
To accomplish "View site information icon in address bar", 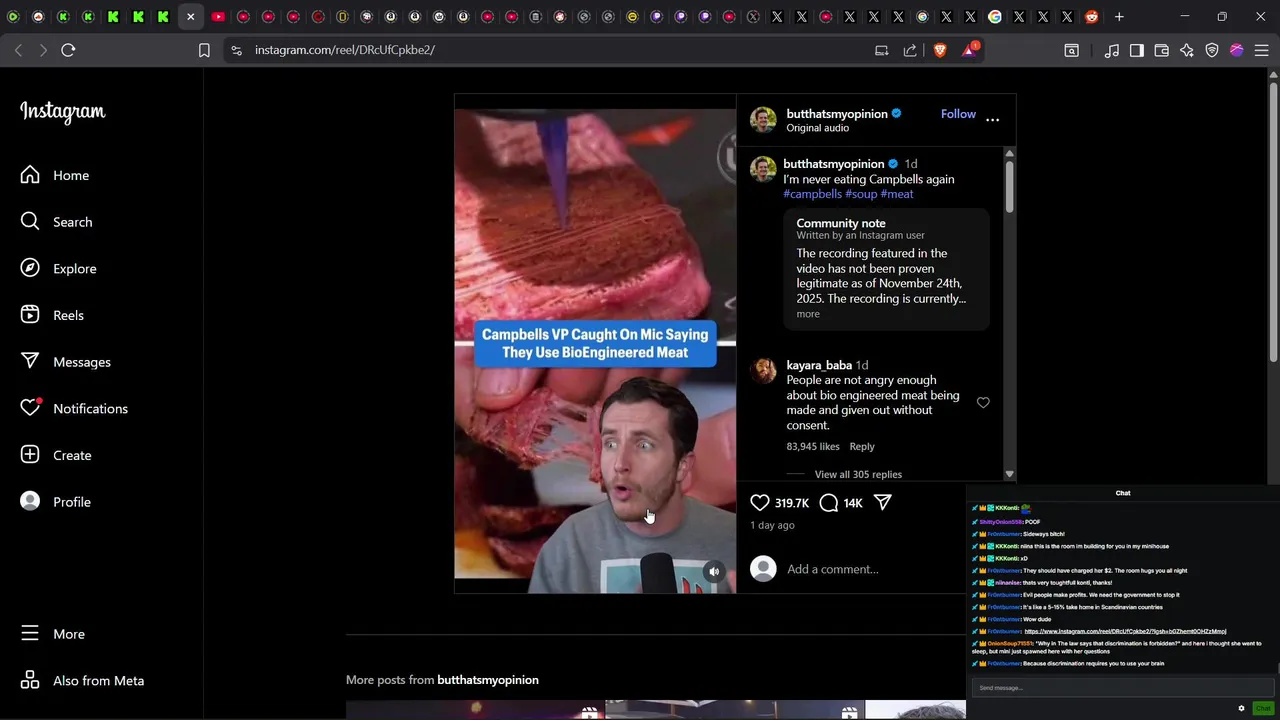I will (235, 50).
